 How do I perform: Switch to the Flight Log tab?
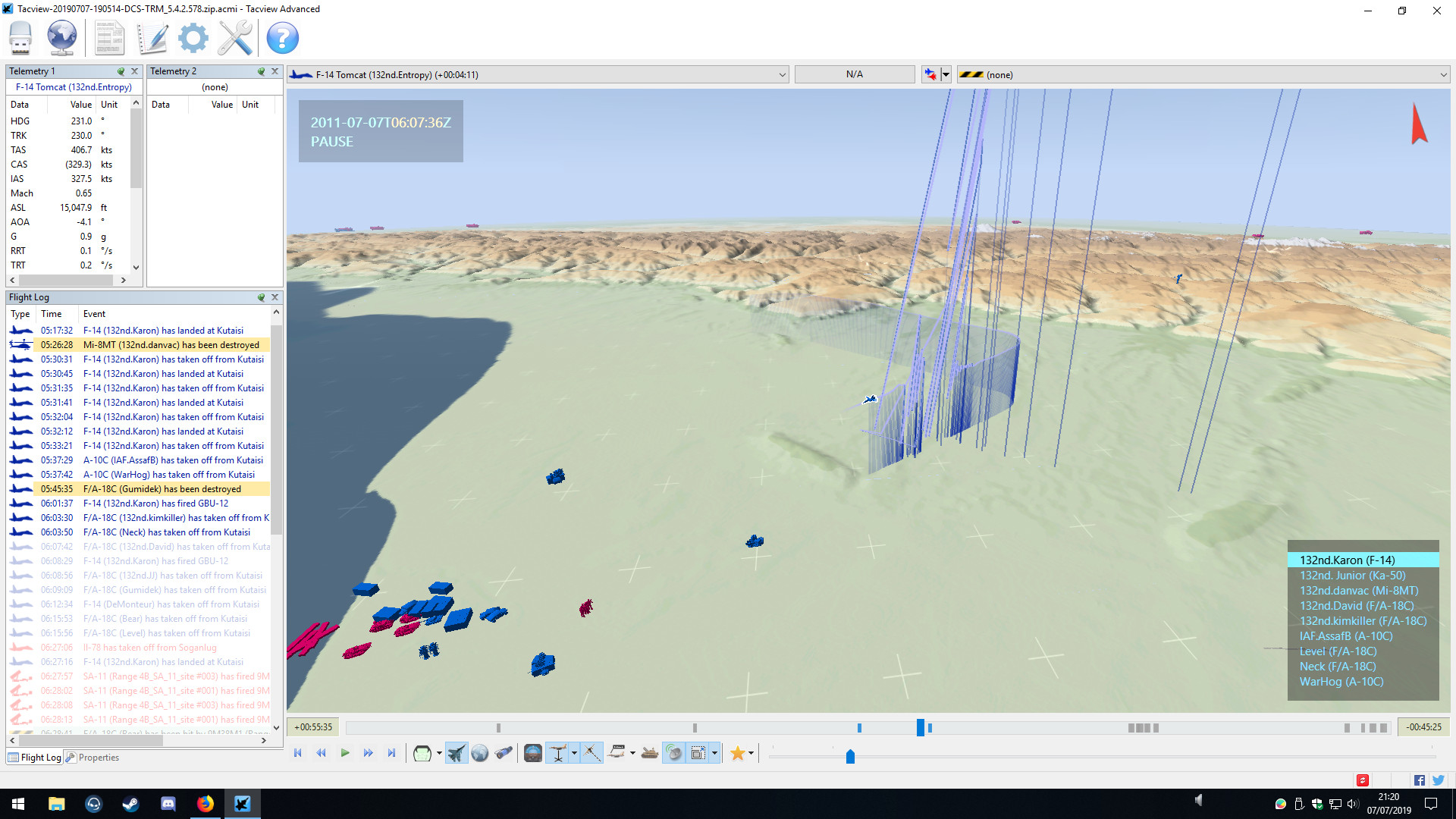coord(35,758)
